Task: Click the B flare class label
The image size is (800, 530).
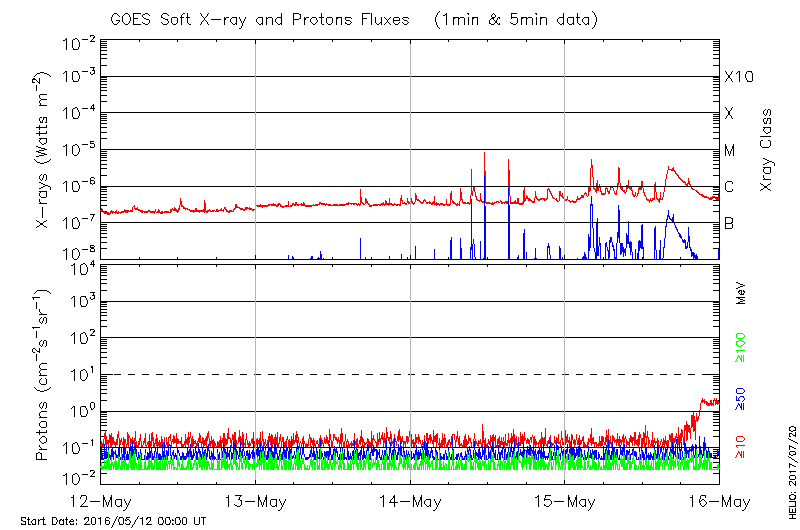Action: pyautogui.click(x=729, y=223)
